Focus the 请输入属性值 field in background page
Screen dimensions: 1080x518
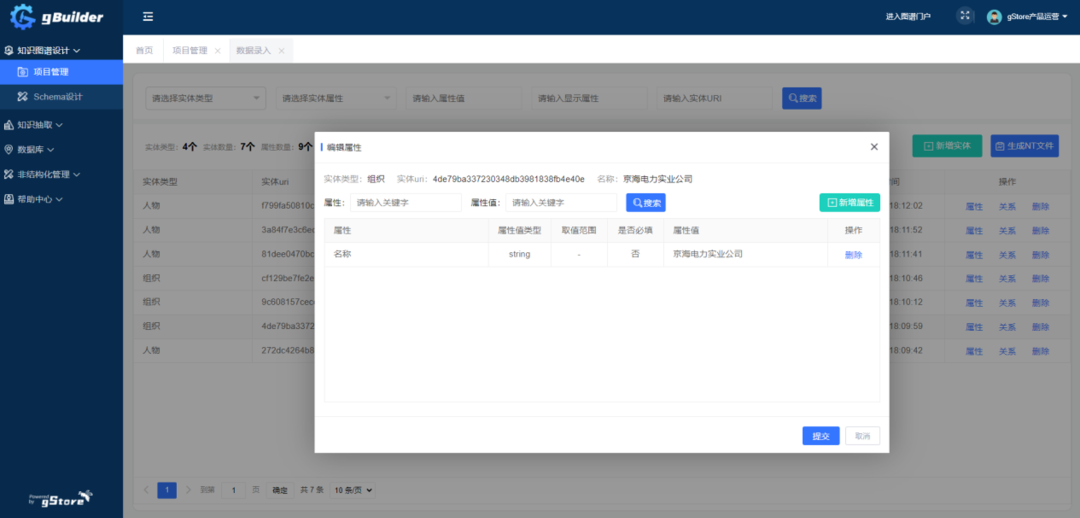tap(464, 99)
